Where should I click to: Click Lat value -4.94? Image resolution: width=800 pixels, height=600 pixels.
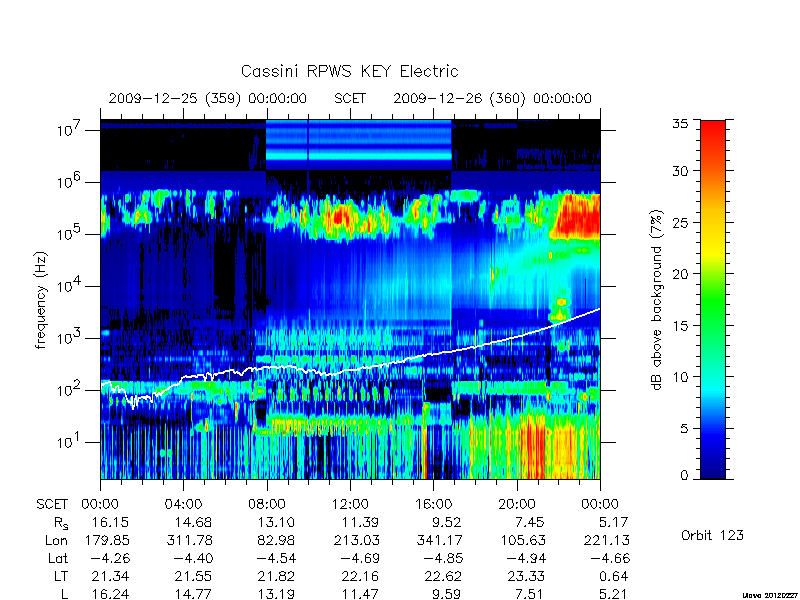point(524,559)
